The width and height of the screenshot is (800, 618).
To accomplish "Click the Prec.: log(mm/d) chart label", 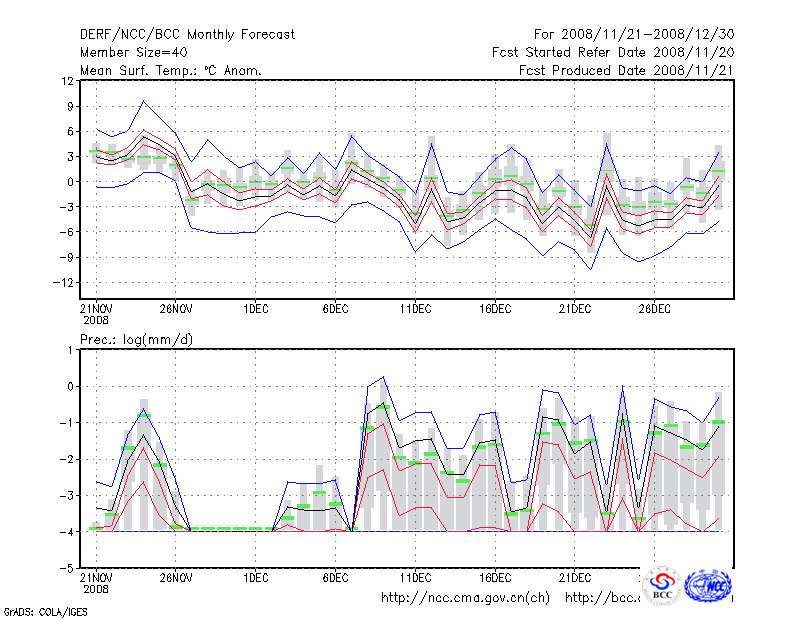I will click(x=136, y=341).
